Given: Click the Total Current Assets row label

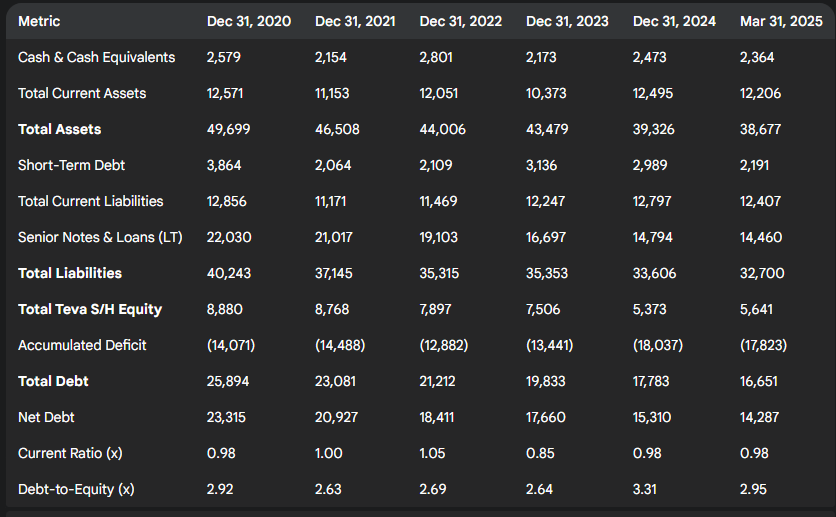Looking at the screenshot, I should (x=82, y=93).
